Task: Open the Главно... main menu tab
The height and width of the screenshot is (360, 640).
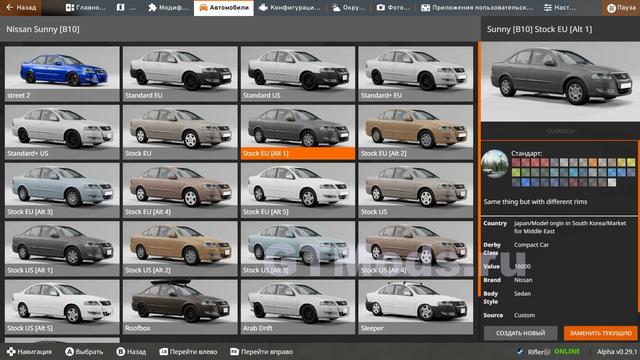Action: pos(86,7)
